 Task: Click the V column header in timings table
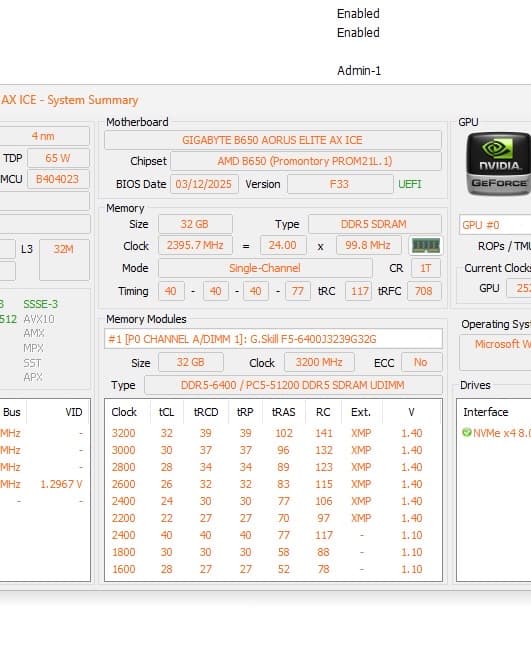coord(411,412)
